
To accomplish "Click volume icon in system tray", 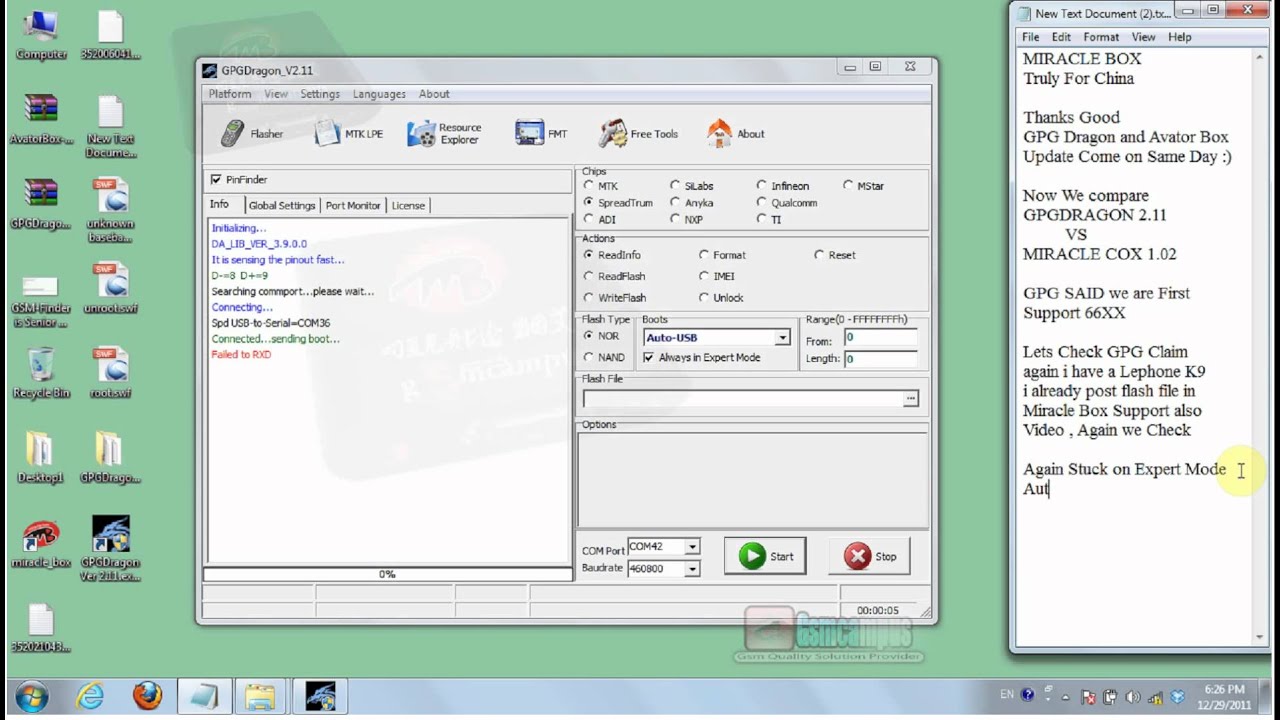I will [1133, 697].
